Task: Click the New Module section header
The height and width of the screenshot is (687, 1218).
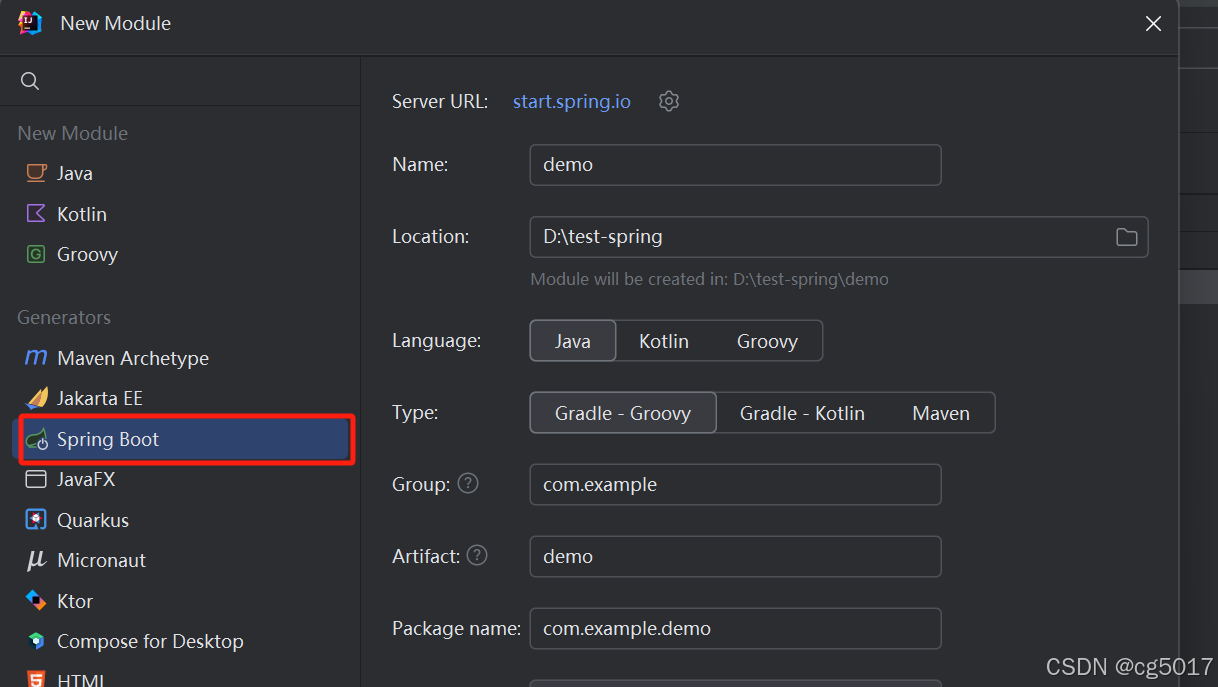Action: coord(73,133)
